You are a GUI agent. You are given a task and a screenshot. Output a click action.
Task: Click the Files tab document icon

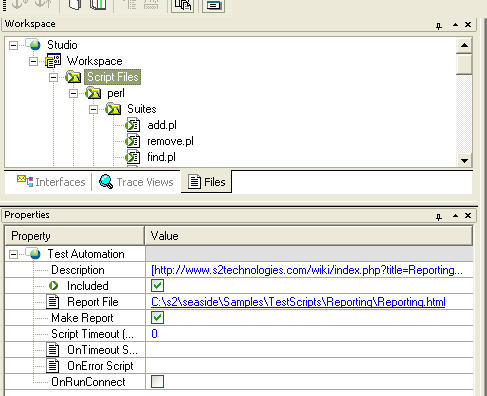tap(194, 182)
